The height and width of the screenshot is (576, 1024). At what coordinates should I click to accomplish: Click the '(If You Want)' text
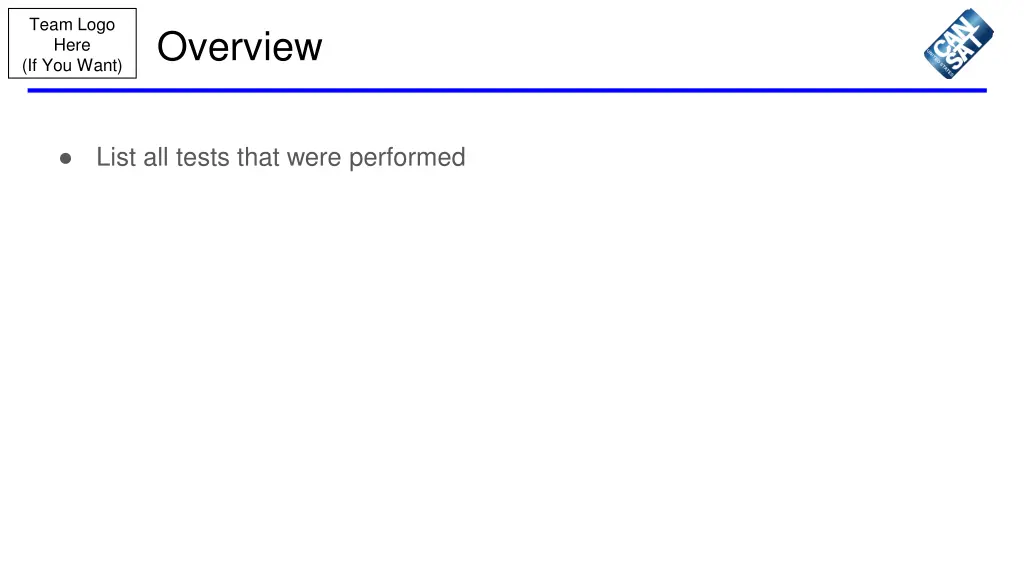[72, 65]
